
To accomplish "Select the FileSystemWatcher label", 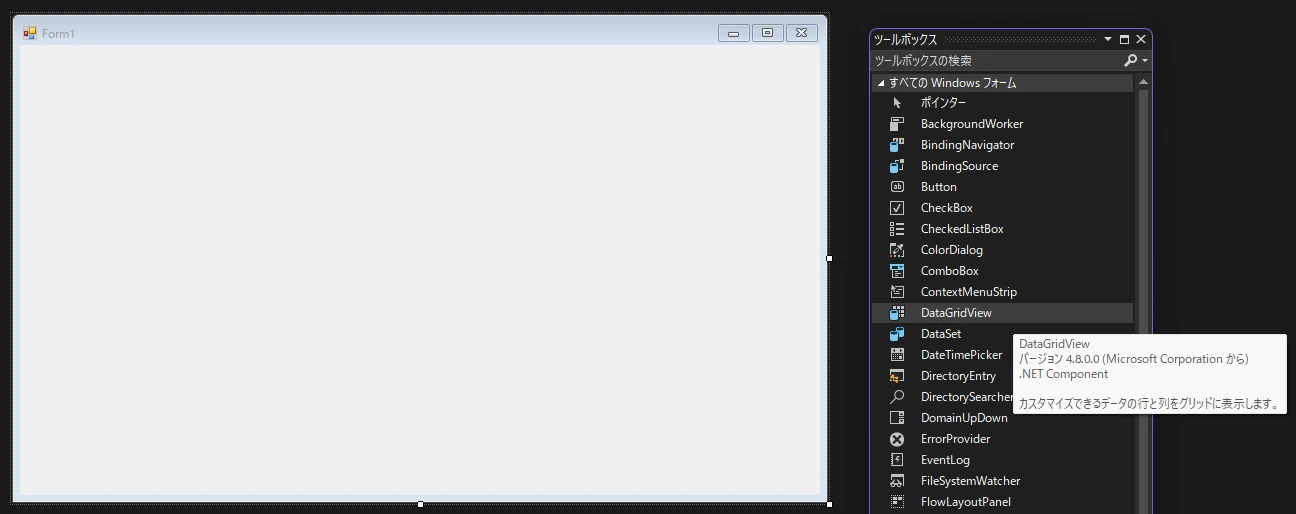I will click(970, 481).
